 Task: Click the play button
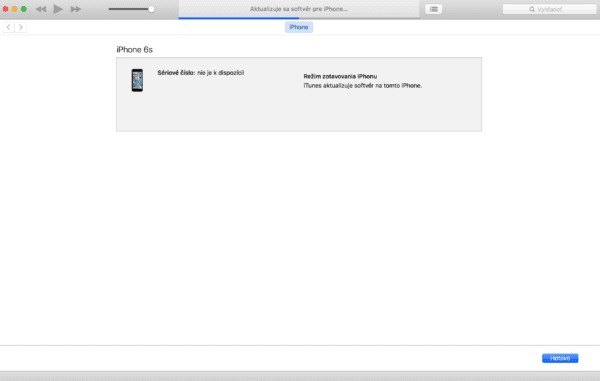(x=58, y=9)
